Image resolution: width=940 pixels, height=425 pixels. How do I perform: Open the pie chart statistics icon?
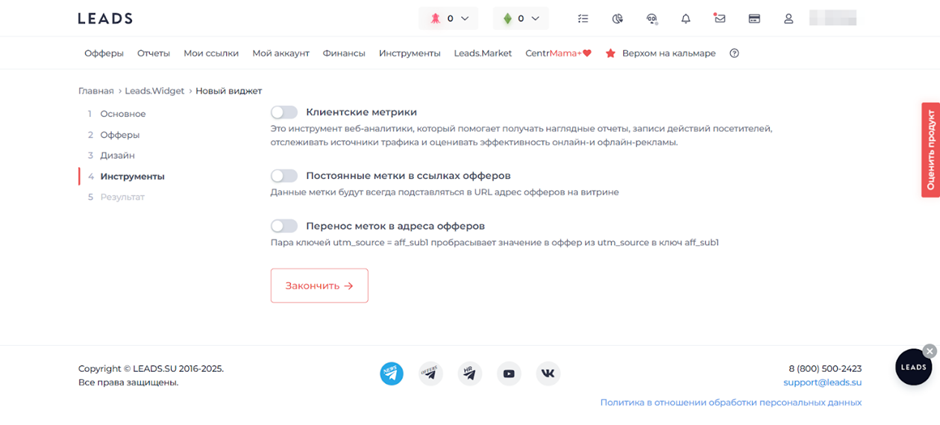tap(617, 19)
